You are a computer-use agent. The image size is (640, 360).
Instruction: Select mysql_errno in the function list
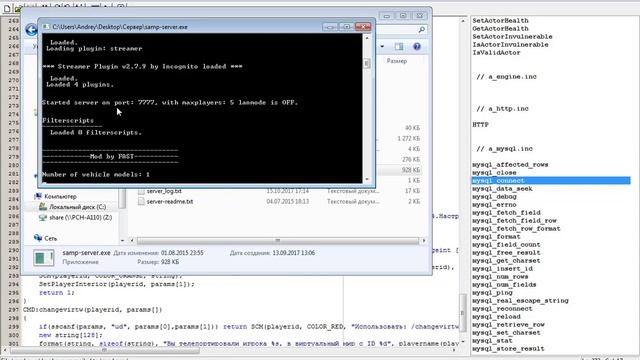point(494,204)
